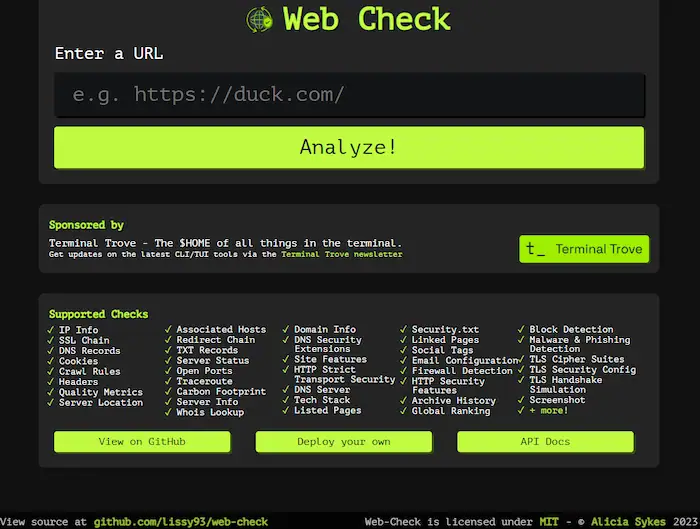Click the Terminal Trove sponsor button
This screenshot has width=700, height=529.
[x=584, y=249]
